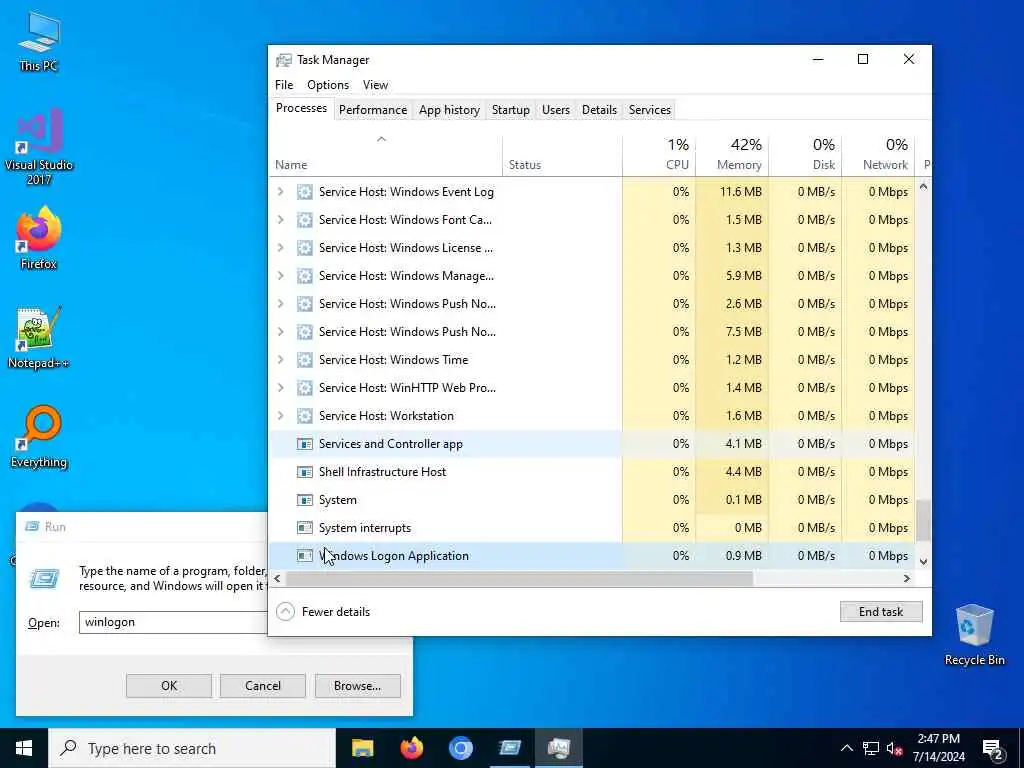The height and width of the screenshot is (768, 1024).
Task: Open network status tray icon
Action: pos(871,748)
